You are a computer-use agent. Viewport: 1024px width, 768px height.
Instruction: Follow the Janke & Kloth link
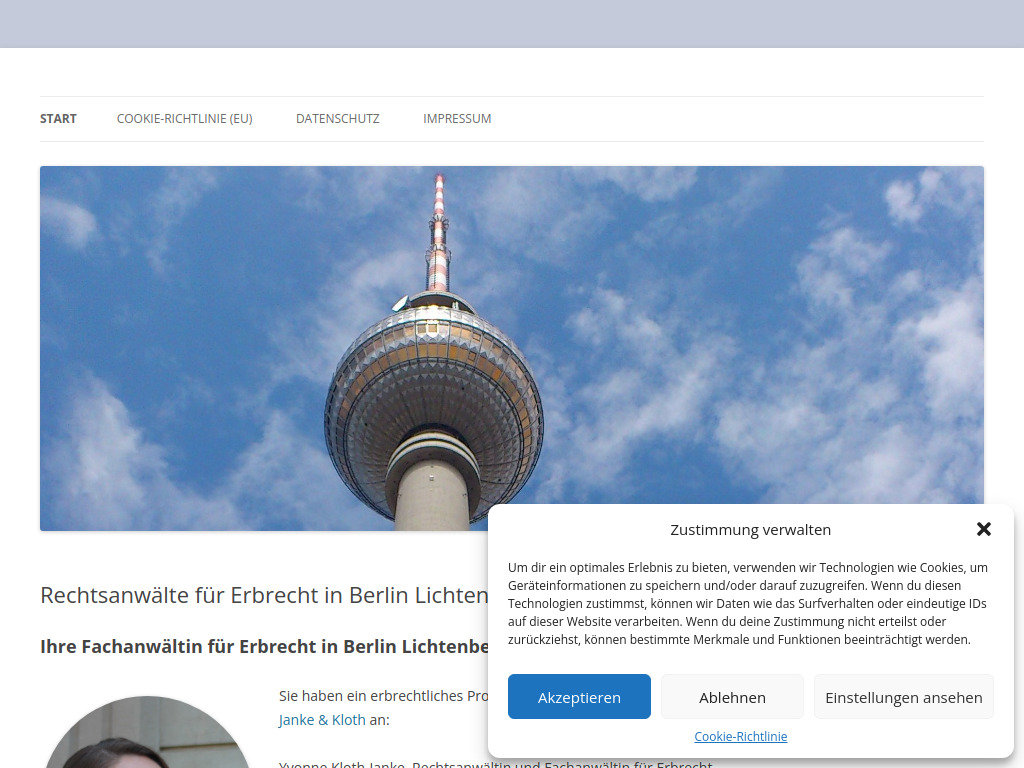coord(322,720)
